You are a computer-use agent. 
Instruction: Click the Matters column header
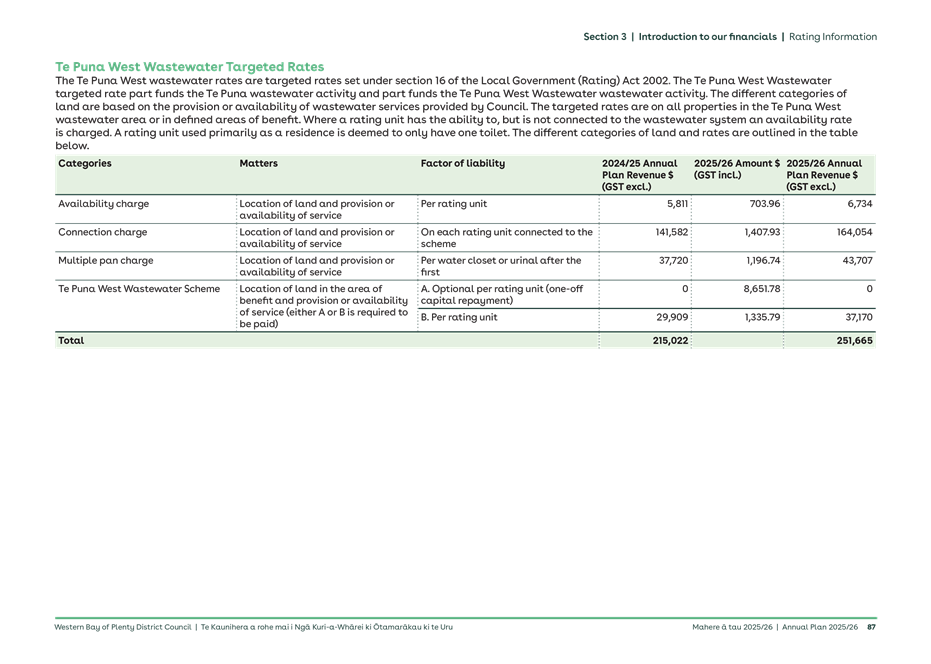(258, 163)
